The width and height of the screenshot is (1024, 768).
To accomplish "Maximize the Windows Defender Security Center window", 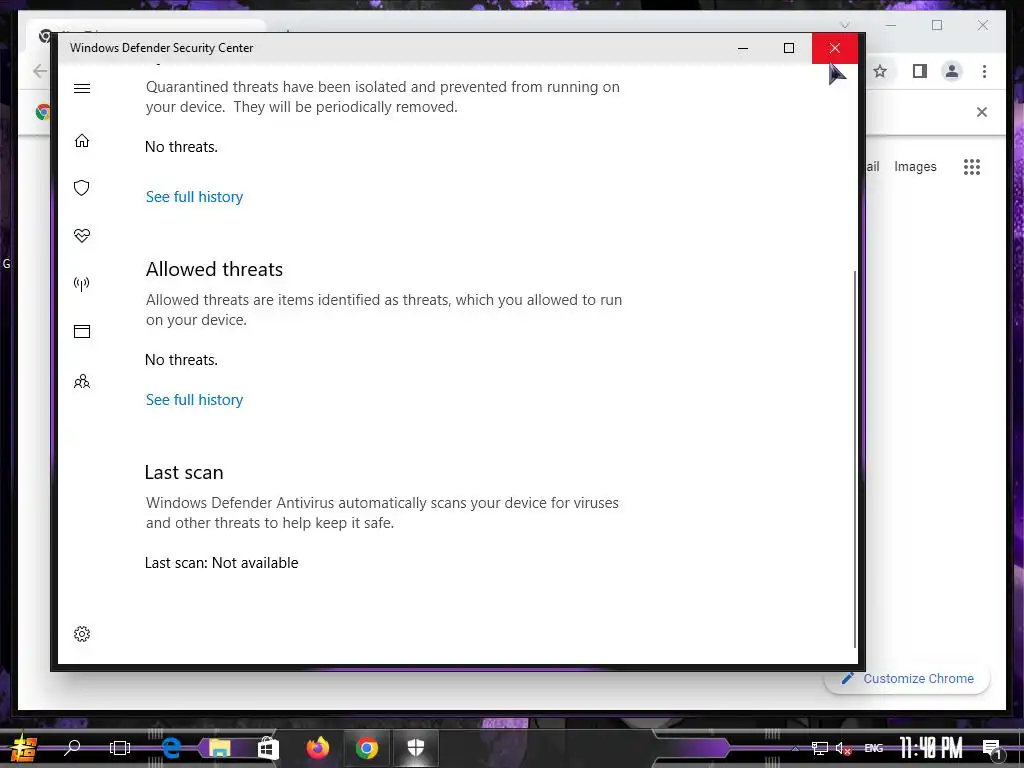I will tap(789, 48).
